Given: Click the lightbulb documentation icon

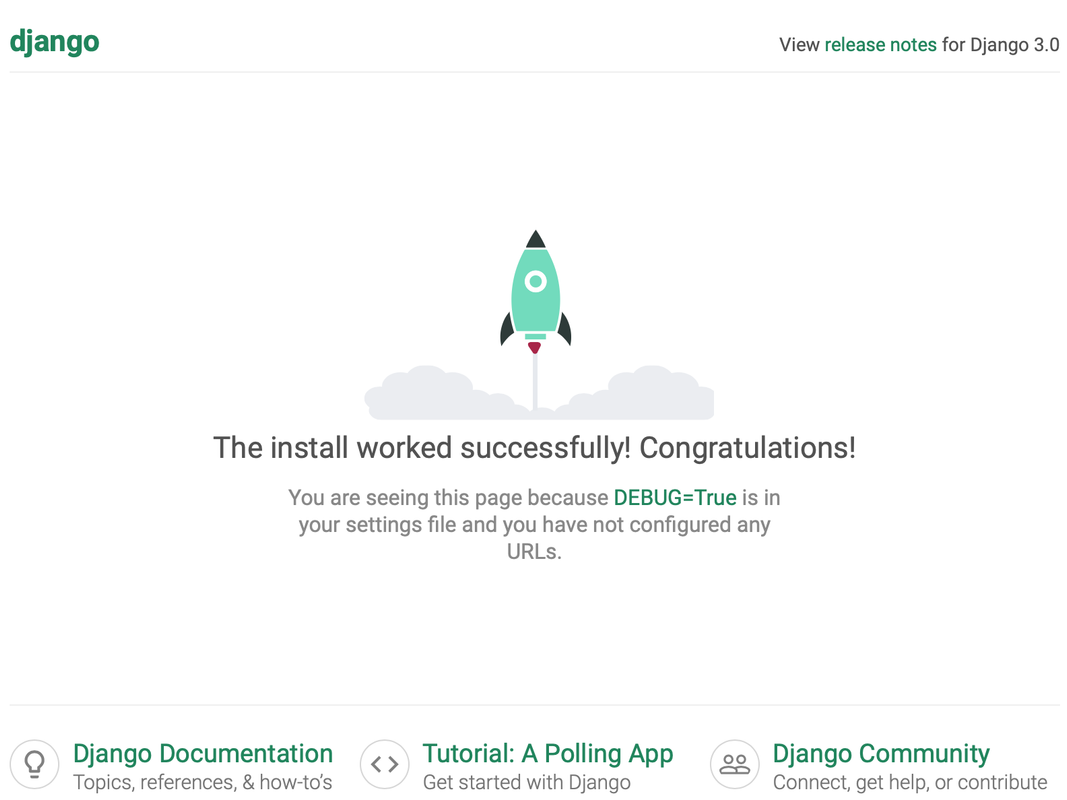Looking at the screenshot, I should click(35, 765).
